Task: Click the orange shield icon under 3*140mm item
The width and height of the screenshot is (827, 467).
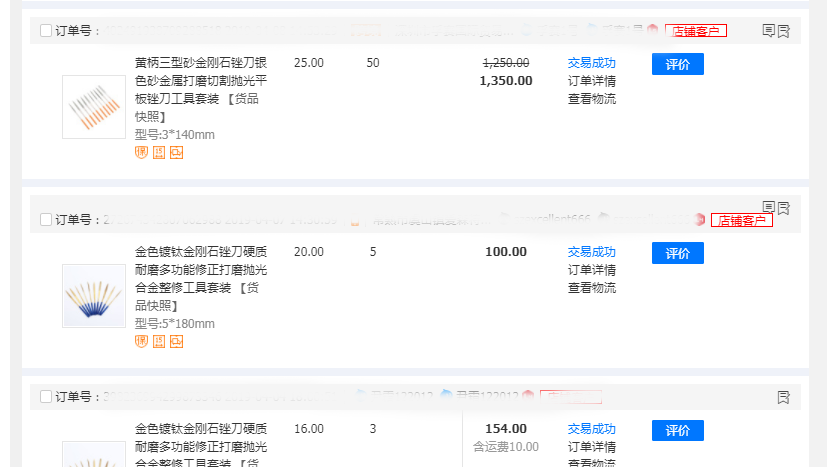Action: click(x=141, y=152)
